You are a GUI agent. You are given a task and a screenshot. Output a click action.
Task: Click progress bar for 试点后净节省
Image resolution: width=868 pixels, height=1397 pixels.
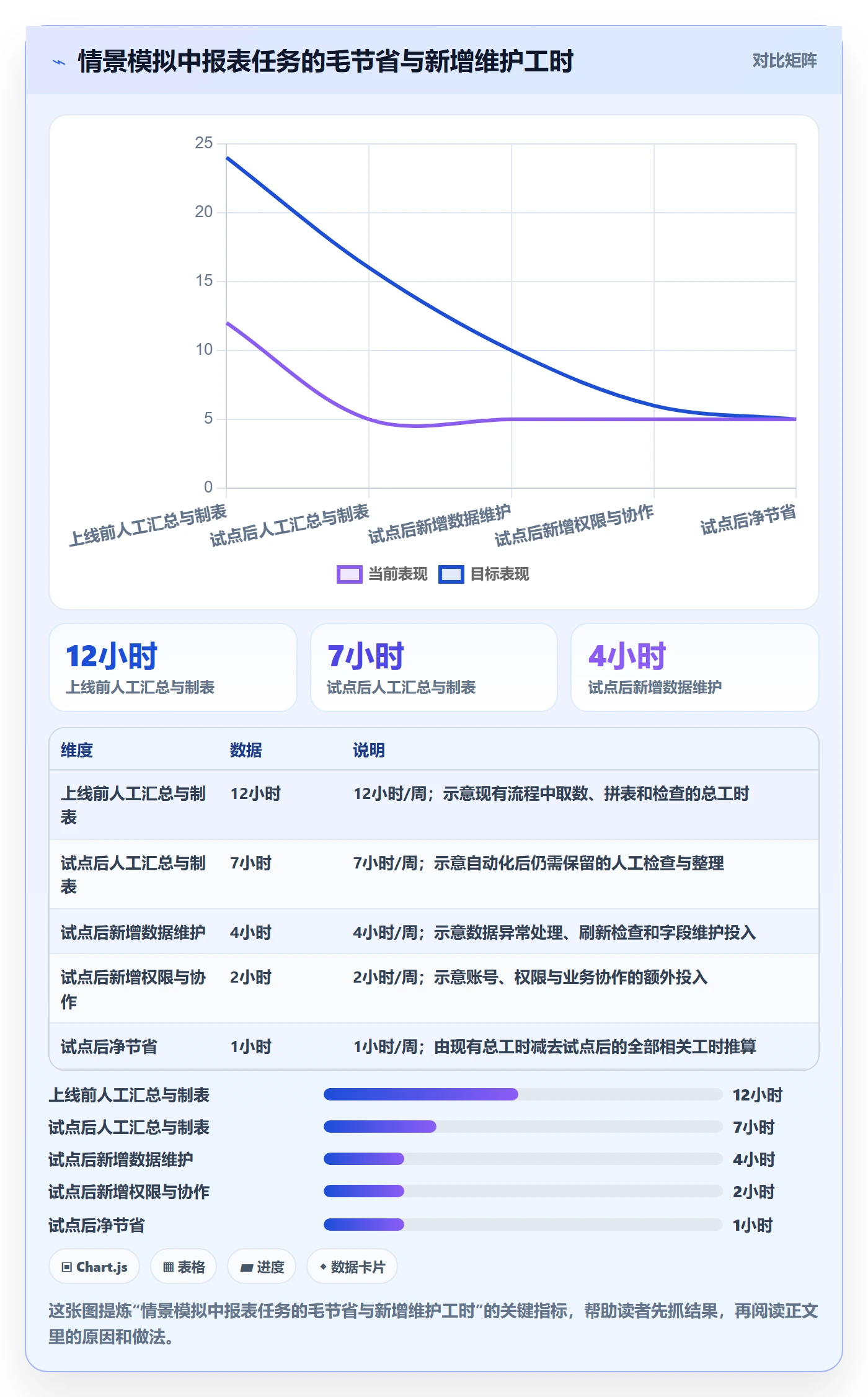[x=523, y=1225]
